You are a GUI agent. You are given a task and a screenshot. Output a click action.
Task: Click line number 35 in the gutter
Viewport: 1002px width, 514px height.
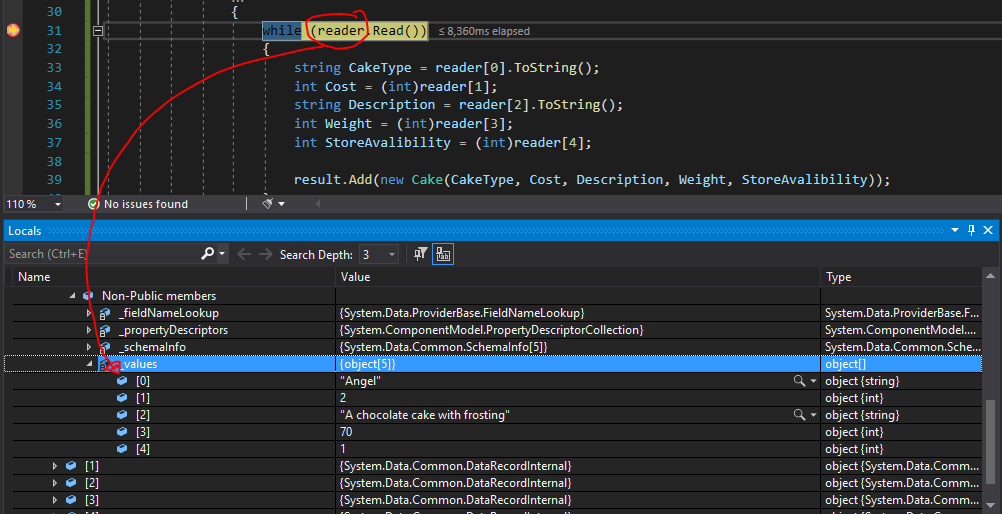coord(54,105)
